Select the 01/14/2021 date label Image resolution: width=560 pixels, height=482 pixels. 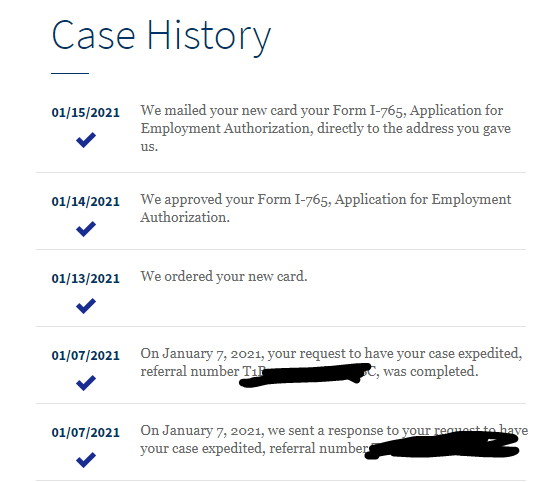(85, 201)
